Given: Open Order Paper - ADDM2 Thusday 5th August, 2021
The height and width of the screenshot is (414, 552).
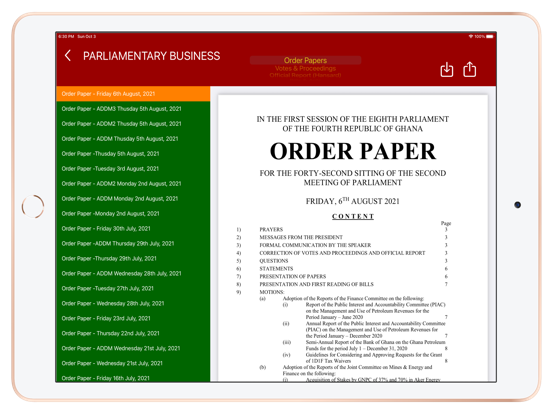Looking at the screenshot, I should [x=133, y=124].
